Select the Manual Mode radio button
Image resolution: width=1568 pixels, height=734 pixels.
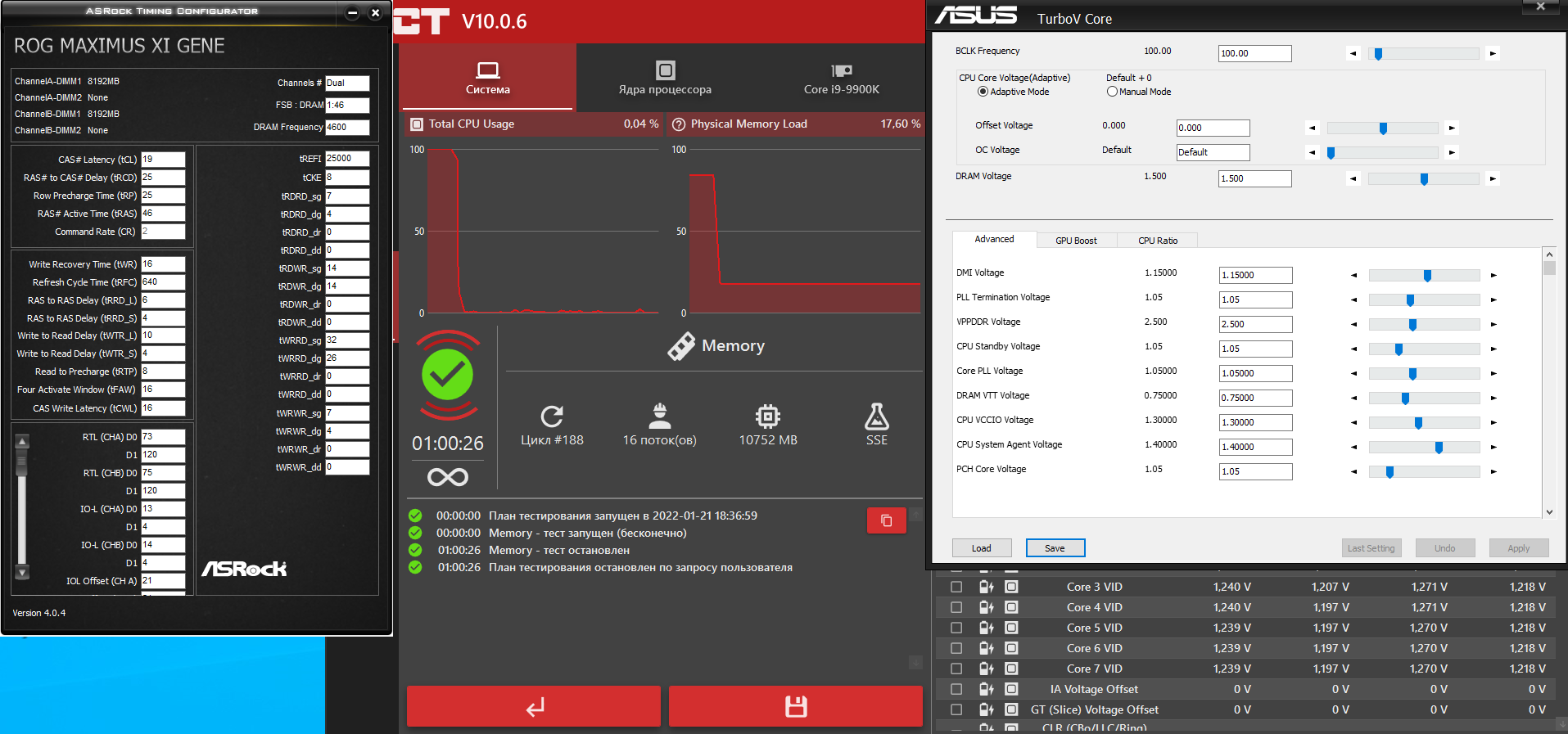[1112, 92]
